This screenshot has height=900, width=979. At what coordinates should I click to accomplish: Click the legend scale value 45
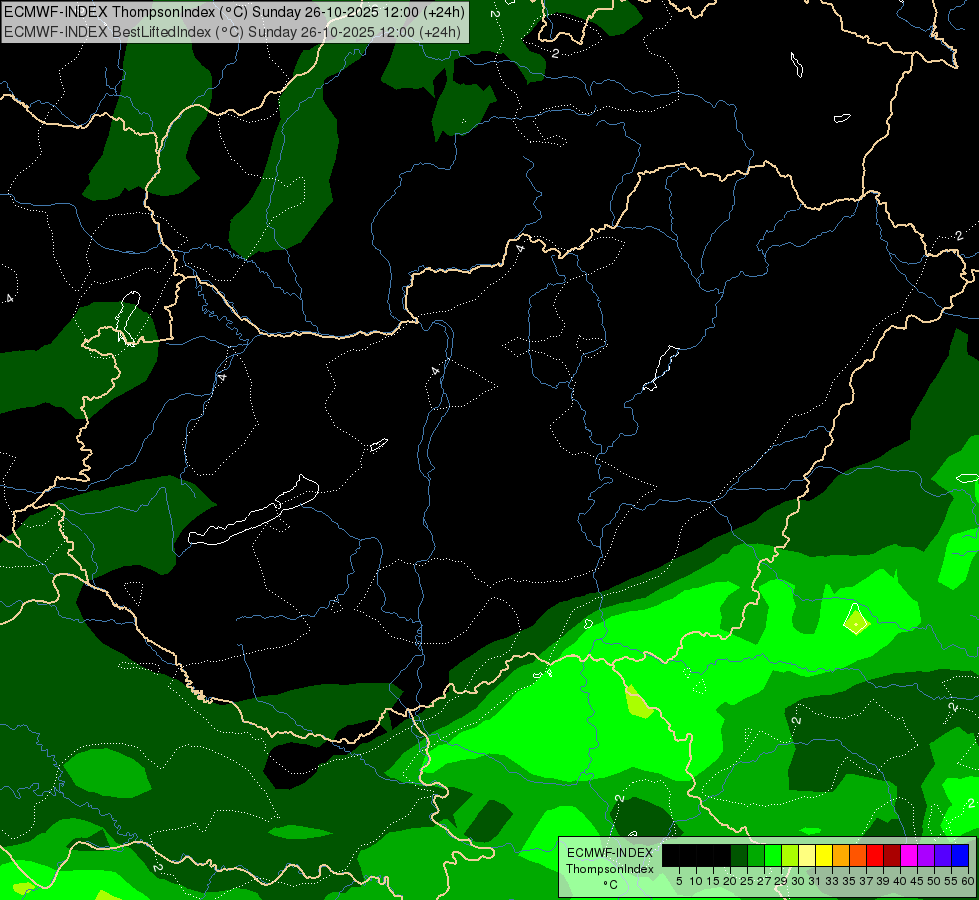pyautogui.click(x=917, y=881)
